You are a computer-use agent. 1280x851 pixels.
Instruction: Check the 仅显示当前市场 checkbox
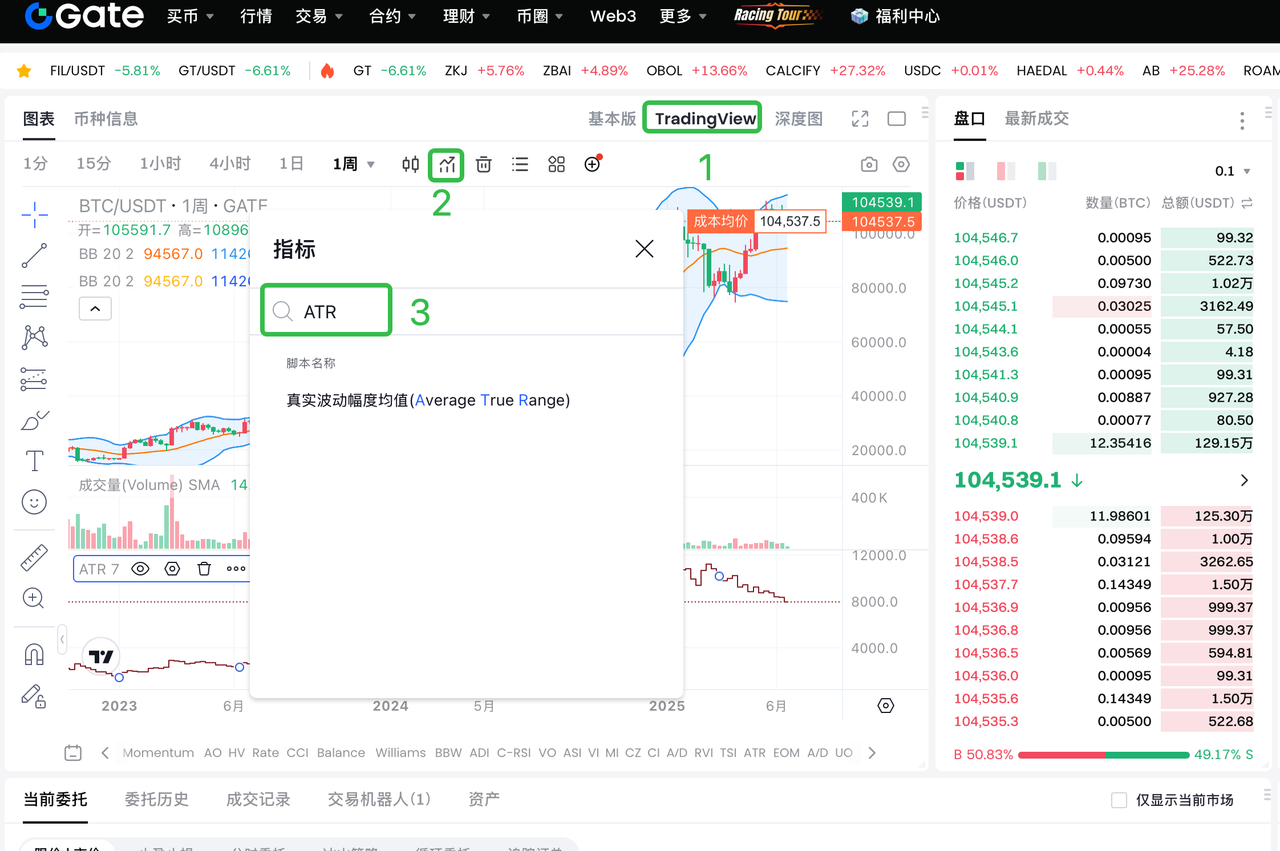pyautogui.click(x=1120, y=800)
